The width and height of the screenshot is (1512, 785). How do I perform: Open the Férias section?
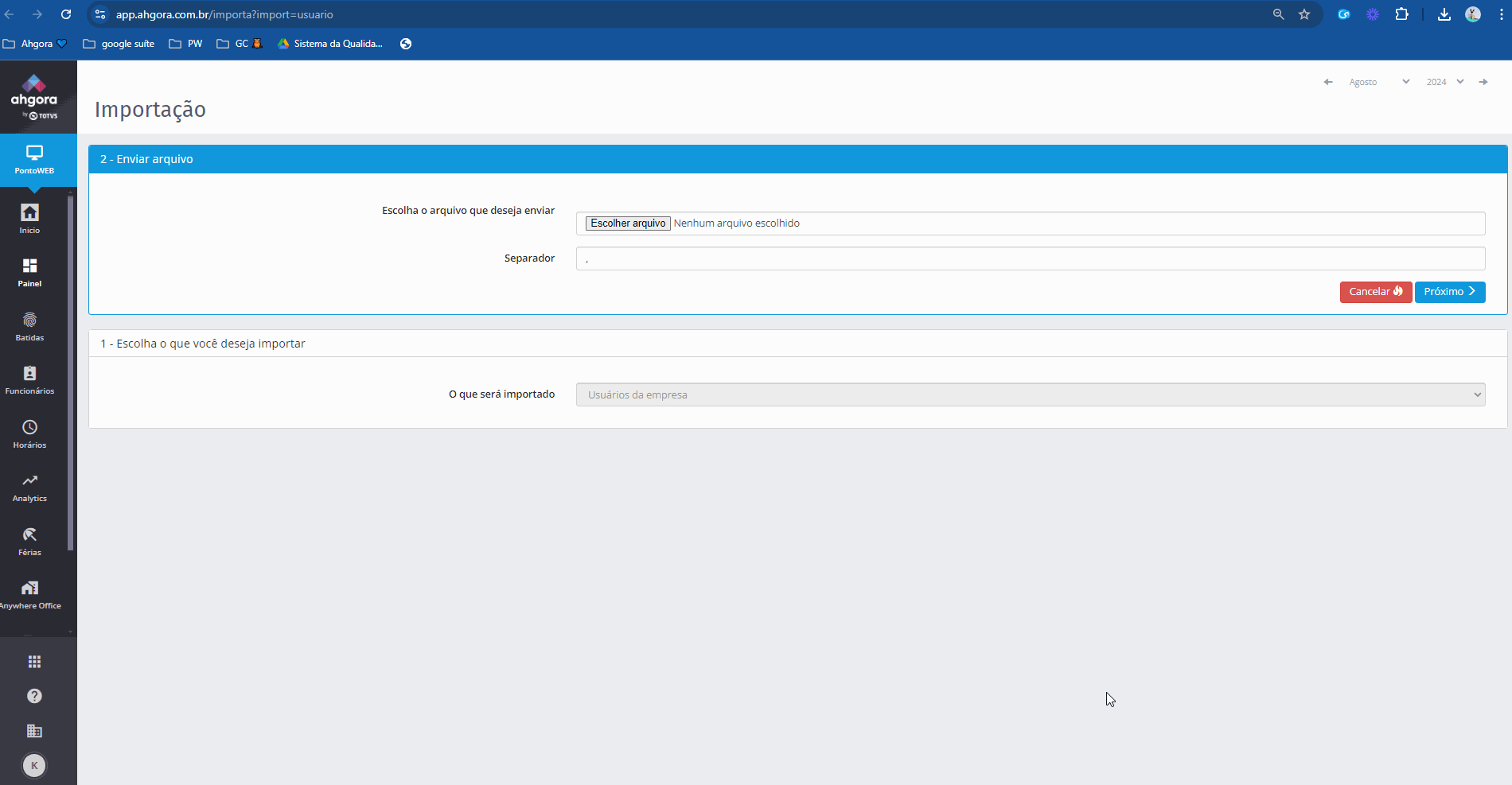tap(29, 541)
